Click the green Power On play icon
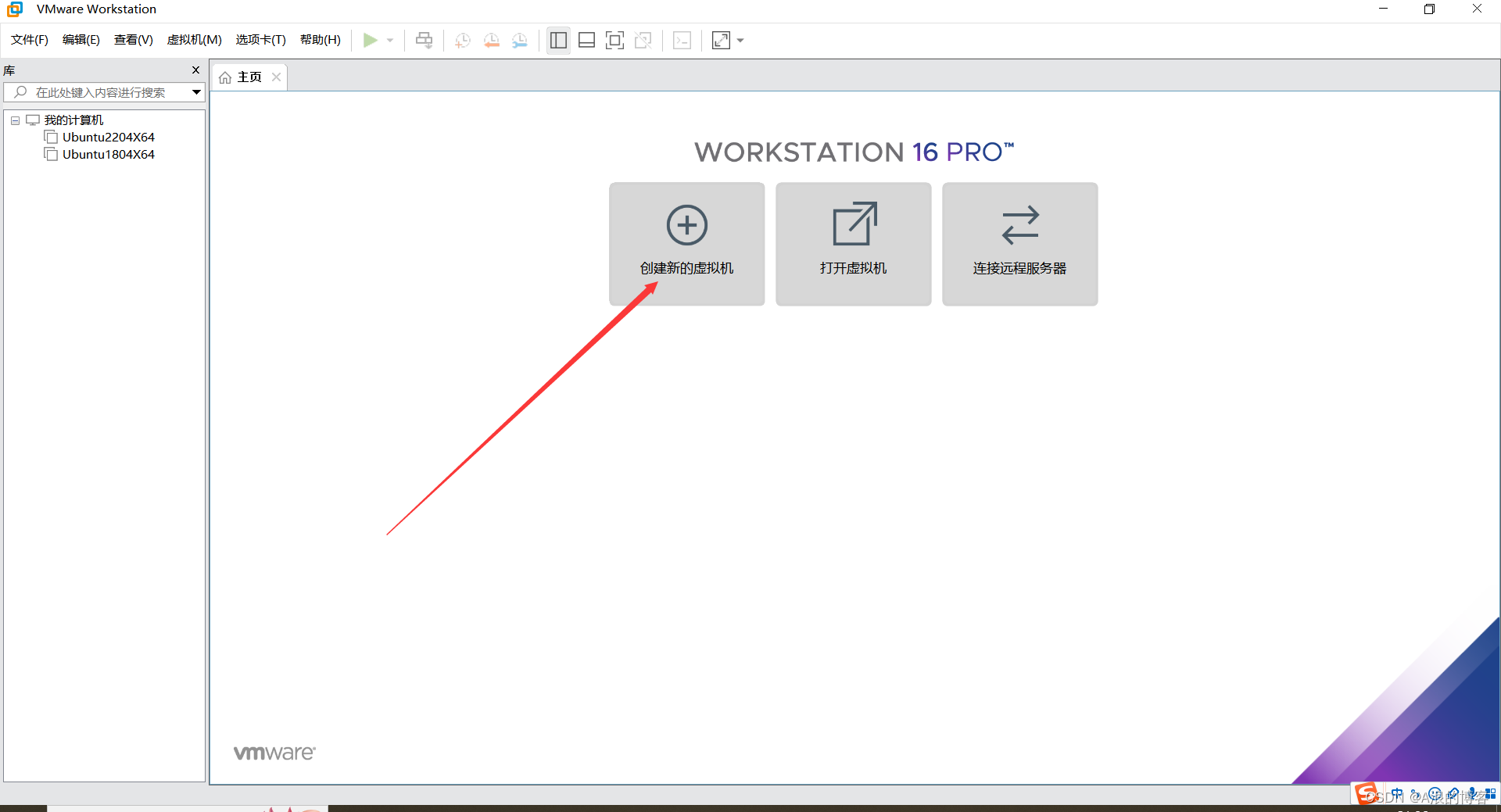This screenshot has height=812, width=1501. pos(370,40)
